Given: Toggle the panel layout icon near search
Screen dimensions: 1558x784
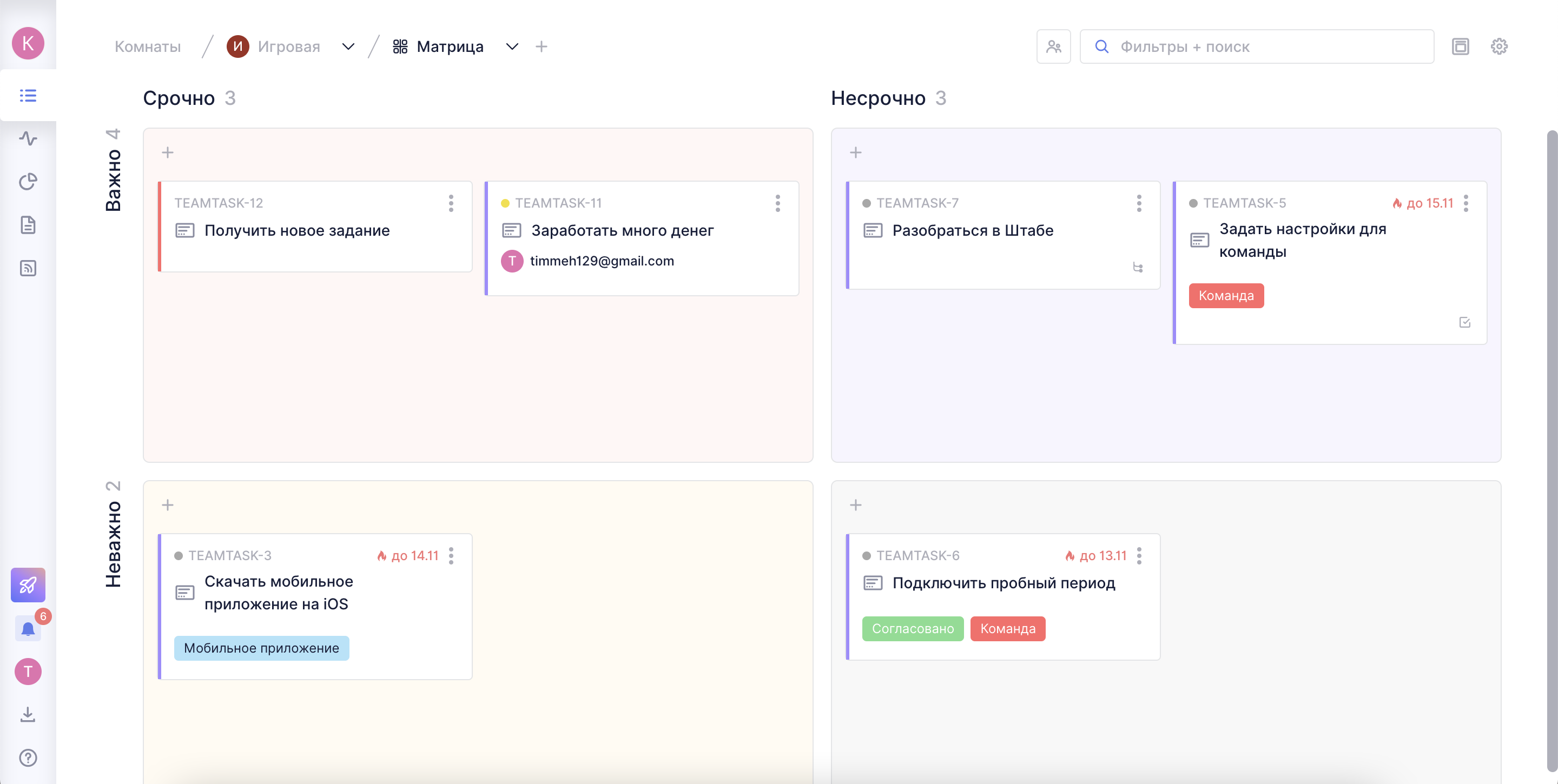Looking at the screenshot, I should pos(1460,46).
